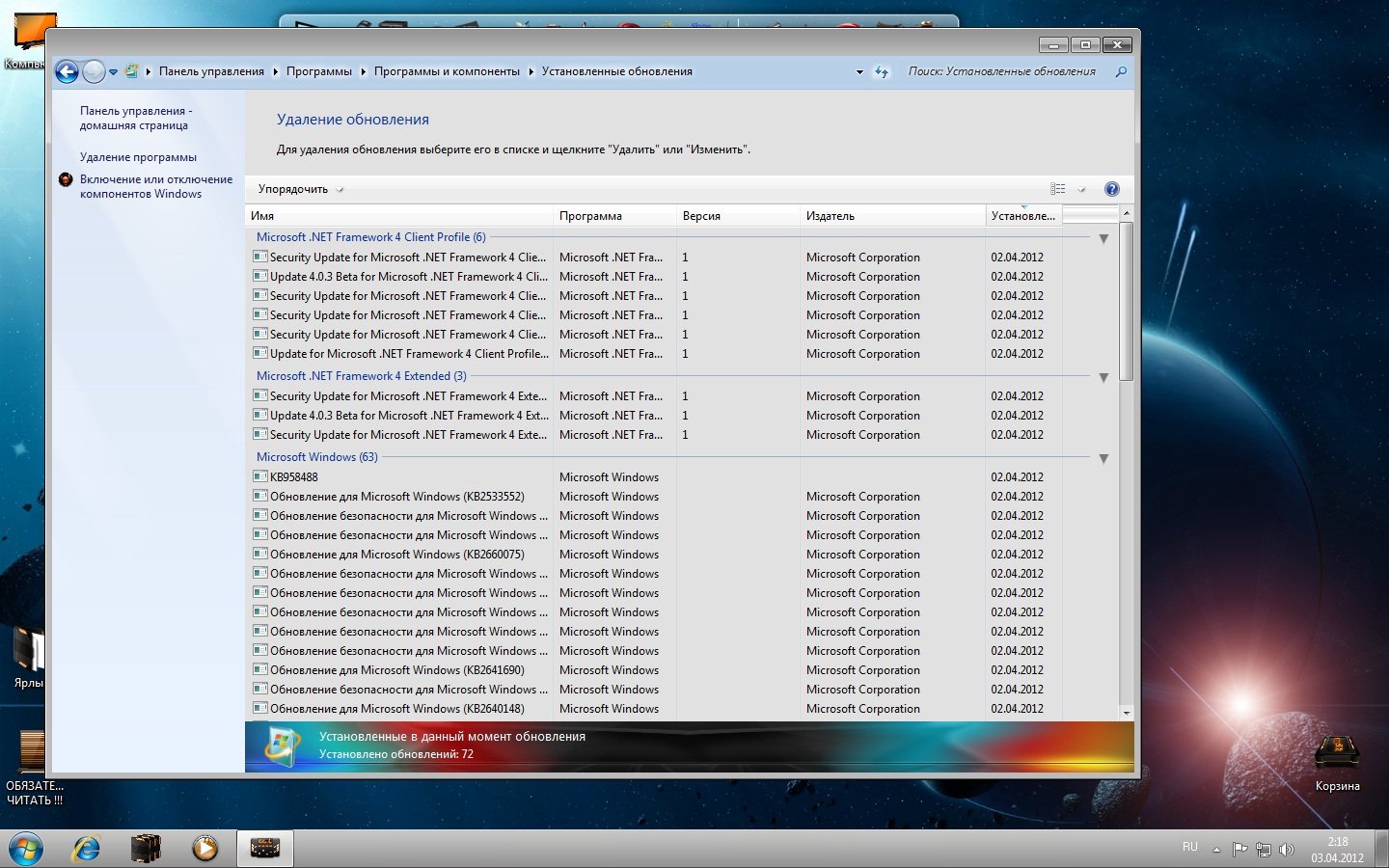Open the media player icon on taskbar
The image size is (1389, 868).
click(204, 849)
